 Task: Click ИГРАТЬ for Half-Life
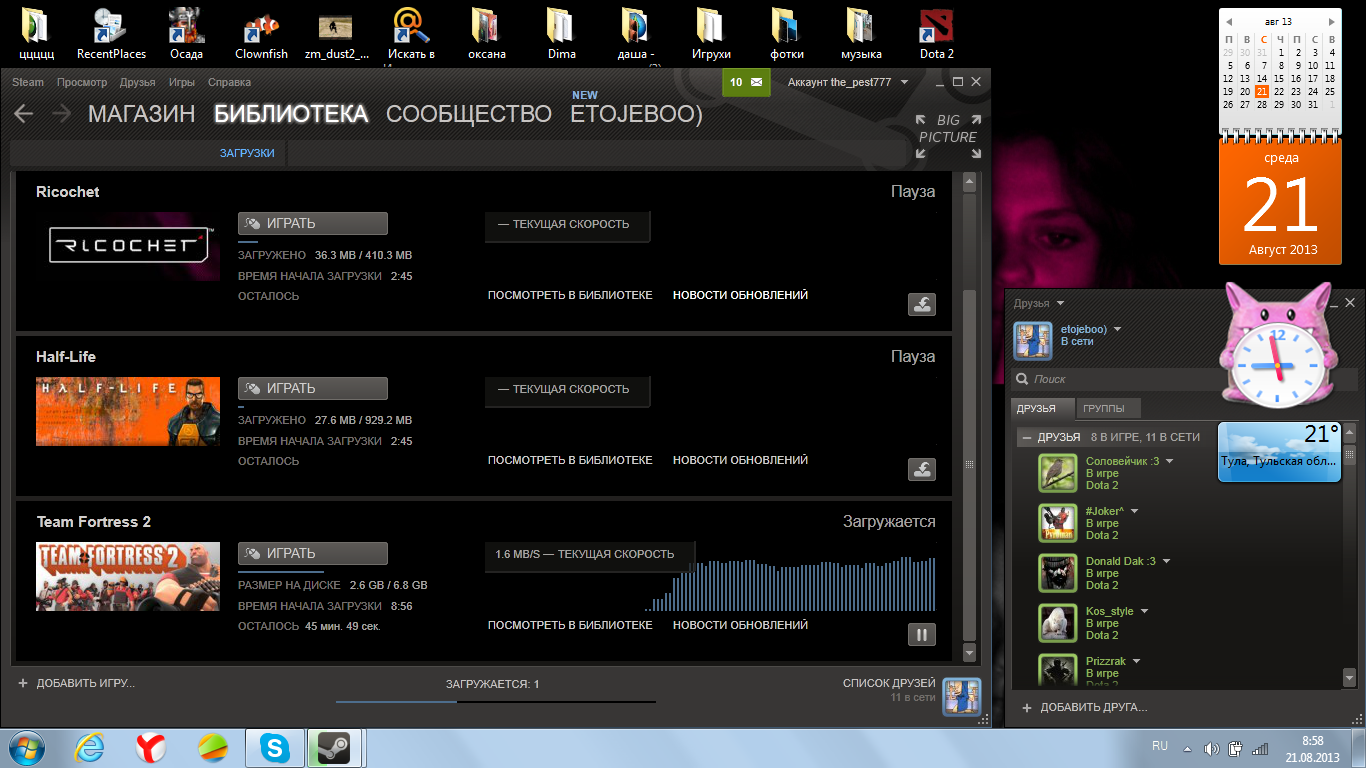[x=312, y=389]
